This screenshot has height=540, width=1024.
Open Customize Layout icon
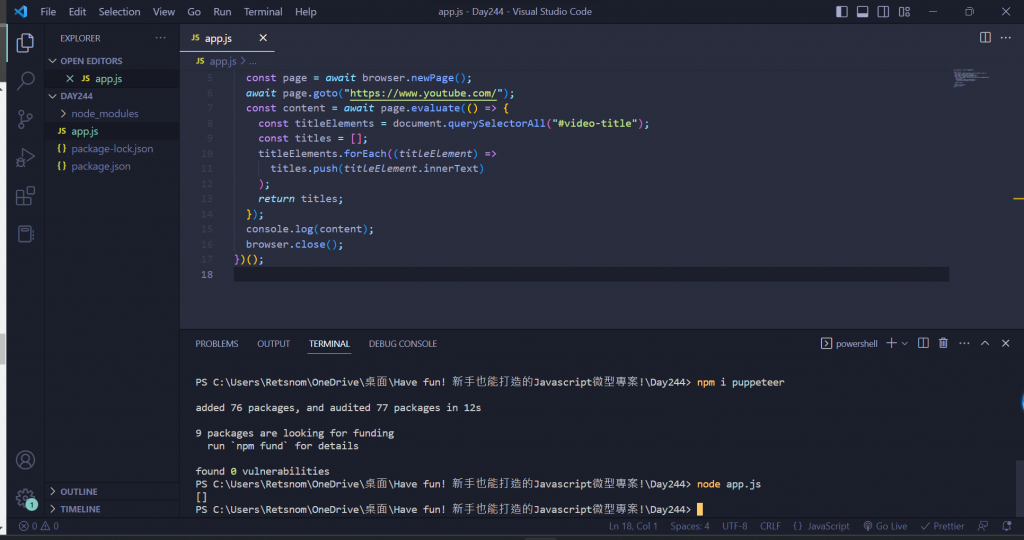[904, 12]
